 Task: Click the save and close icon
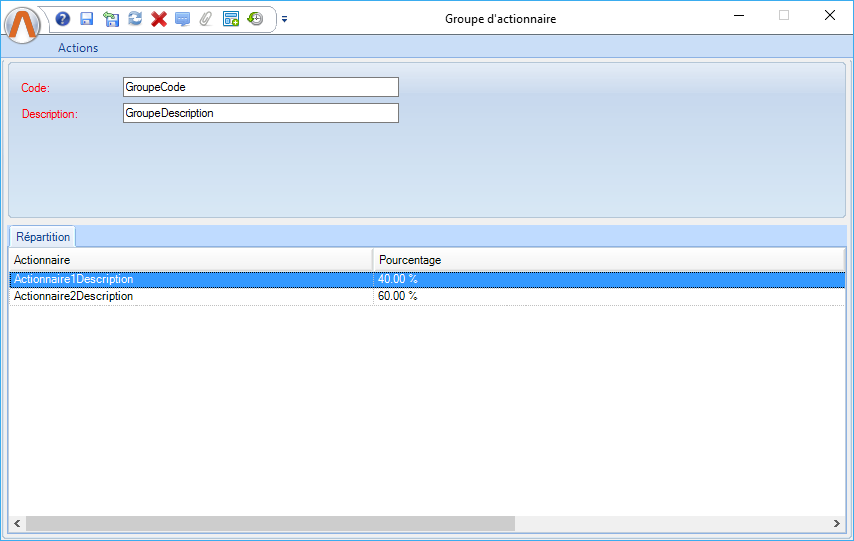[x=111, y=19]
